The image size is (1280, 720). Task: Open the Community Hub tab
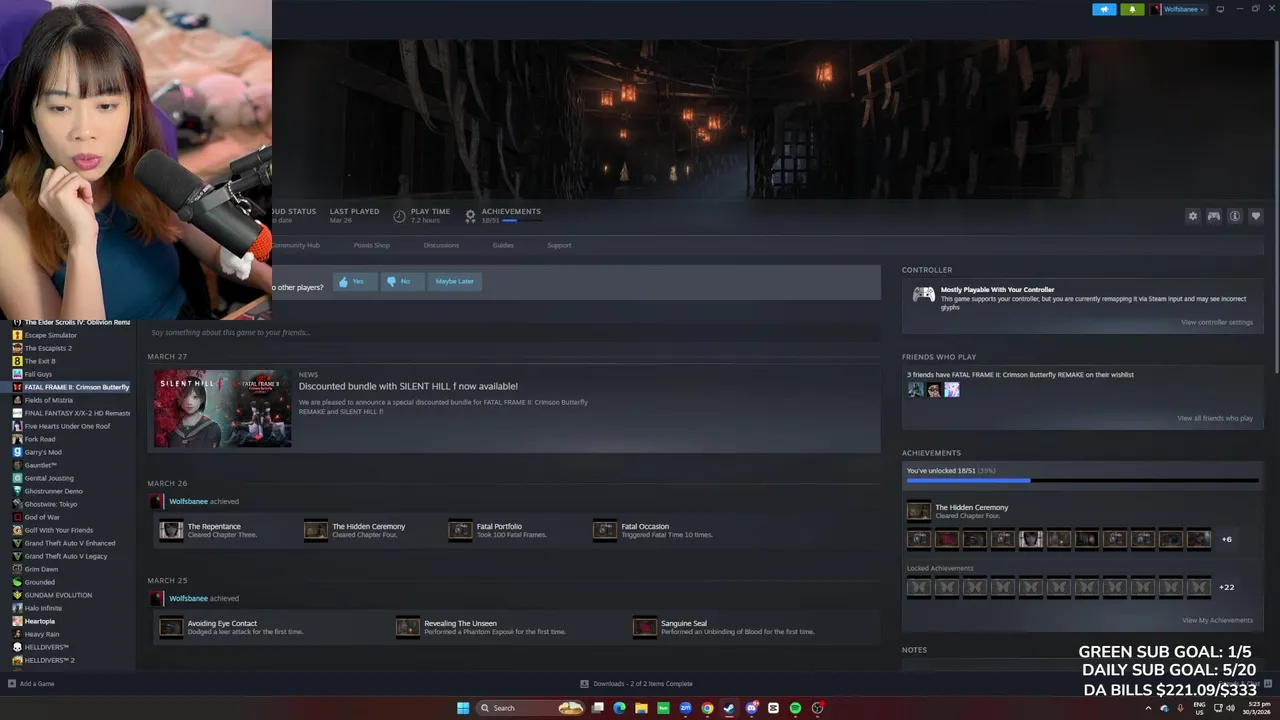pyautogui.click(x=296, y=245)
